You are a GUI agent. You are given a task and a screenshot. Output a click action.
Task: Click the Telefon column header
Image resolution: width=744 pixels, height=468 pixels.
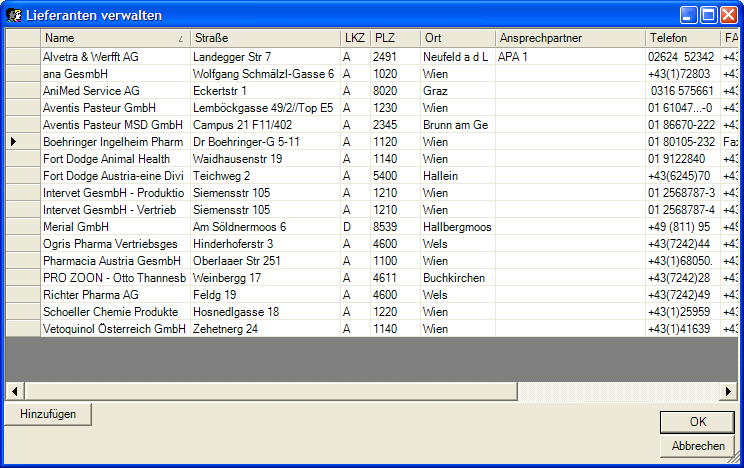[683, 38]
